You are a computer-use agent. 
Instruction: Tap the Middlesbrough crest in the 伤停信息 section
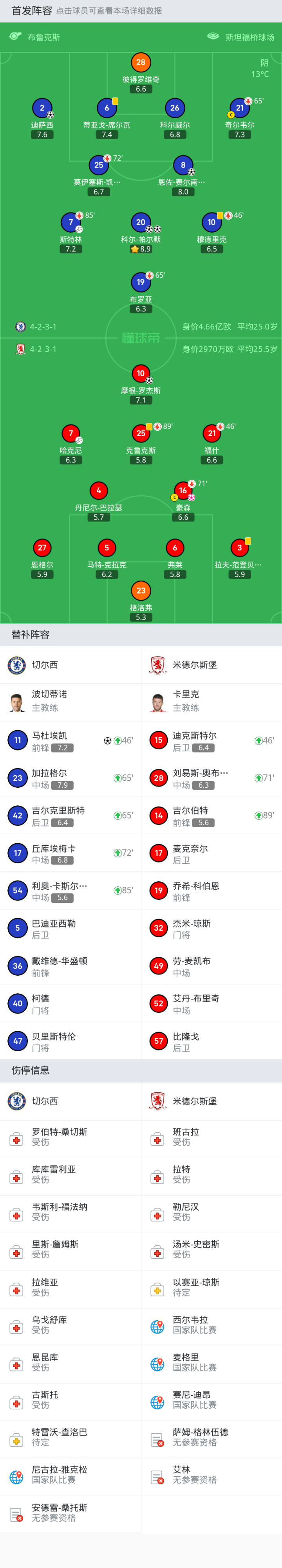157,1101
